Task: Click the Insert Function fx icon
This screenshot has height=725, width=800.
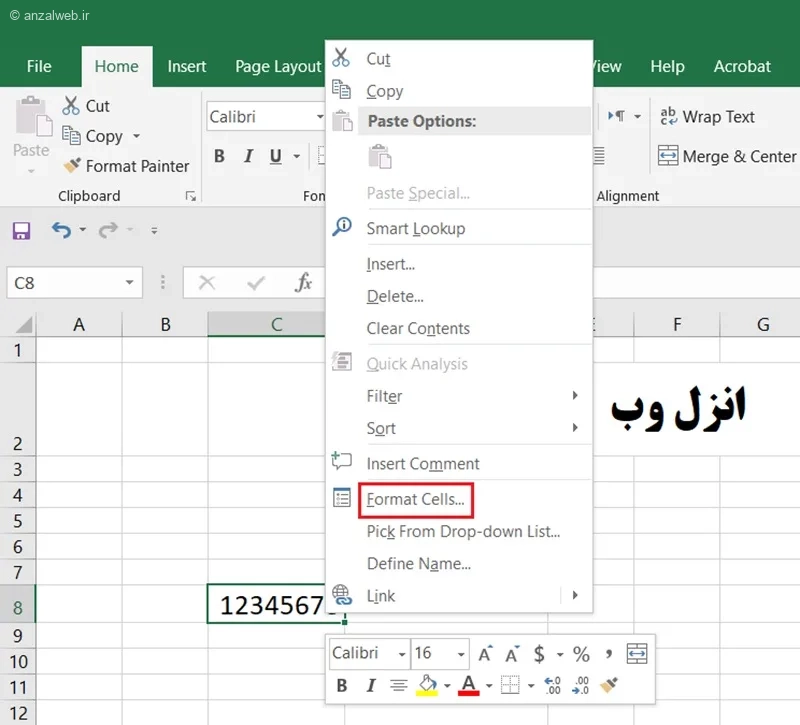Action: click(x=303, y=282)
